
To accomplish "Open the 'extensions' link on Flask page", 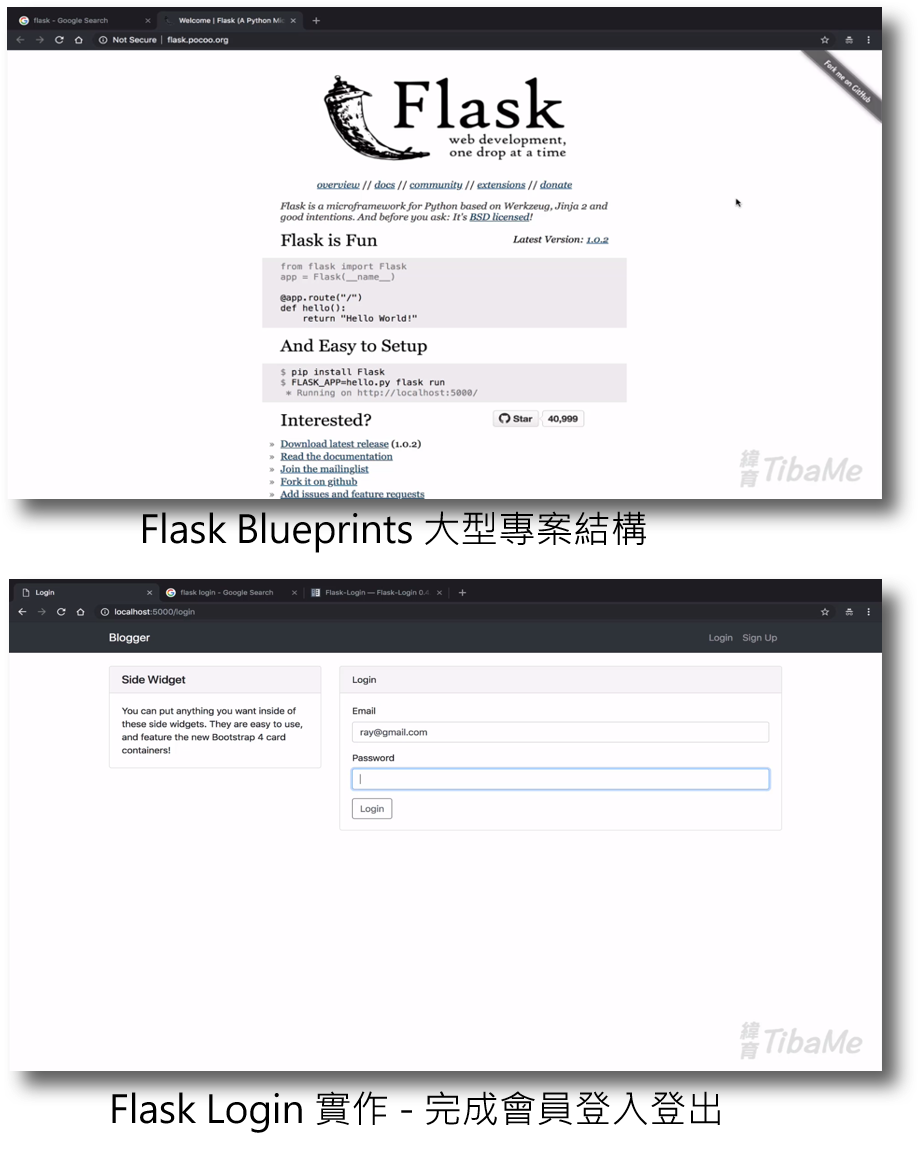I will [501, 185].
